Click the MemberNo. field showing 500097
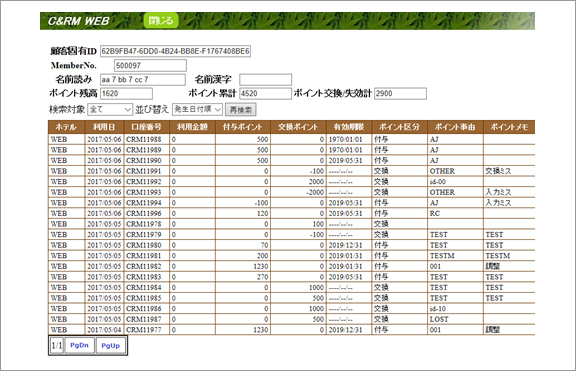The image size is (576, 371). click(150, 65)
